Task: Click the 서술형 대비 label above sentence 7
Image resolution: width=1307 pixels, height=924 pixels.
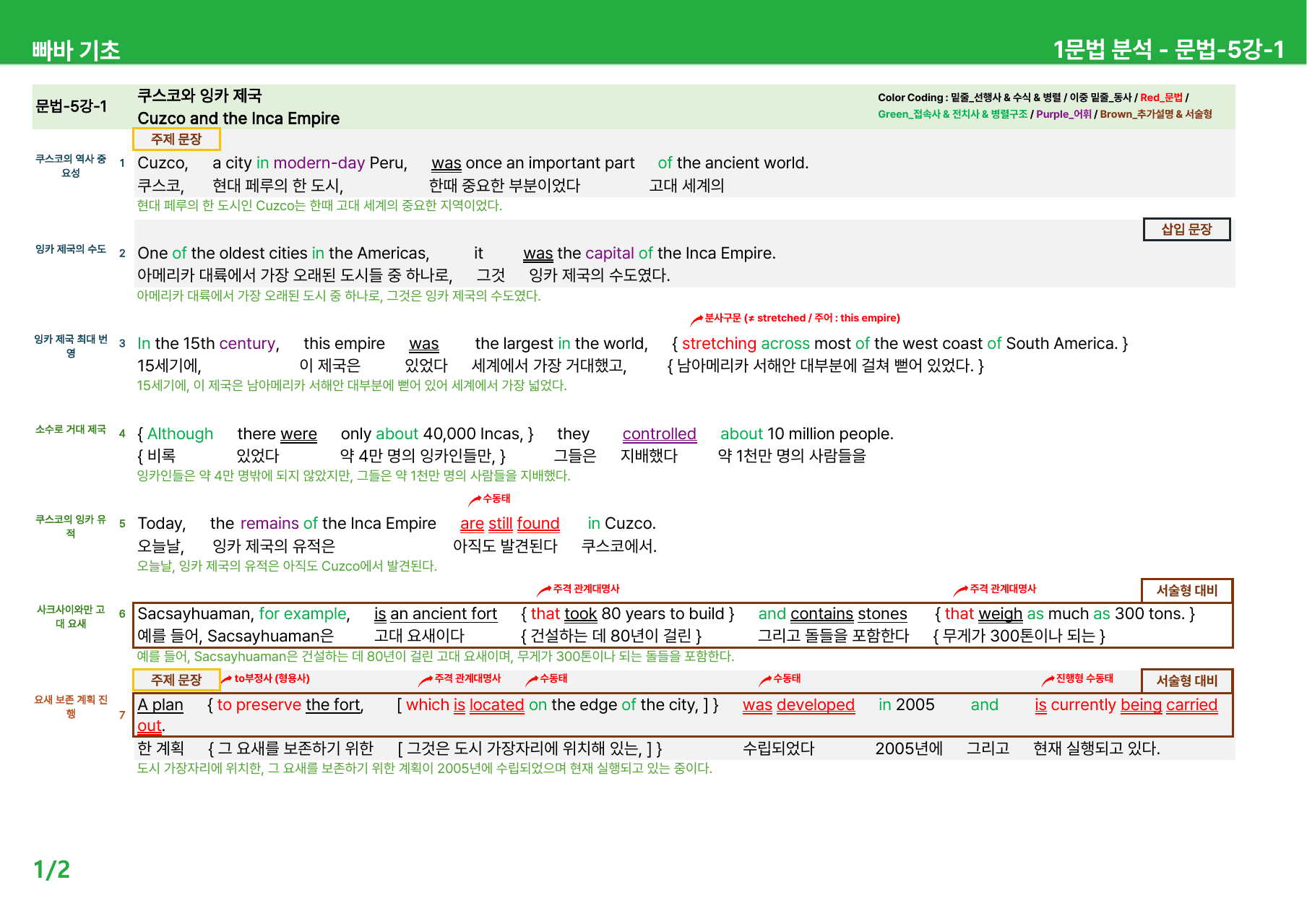Action: [x=1186, y=681]
